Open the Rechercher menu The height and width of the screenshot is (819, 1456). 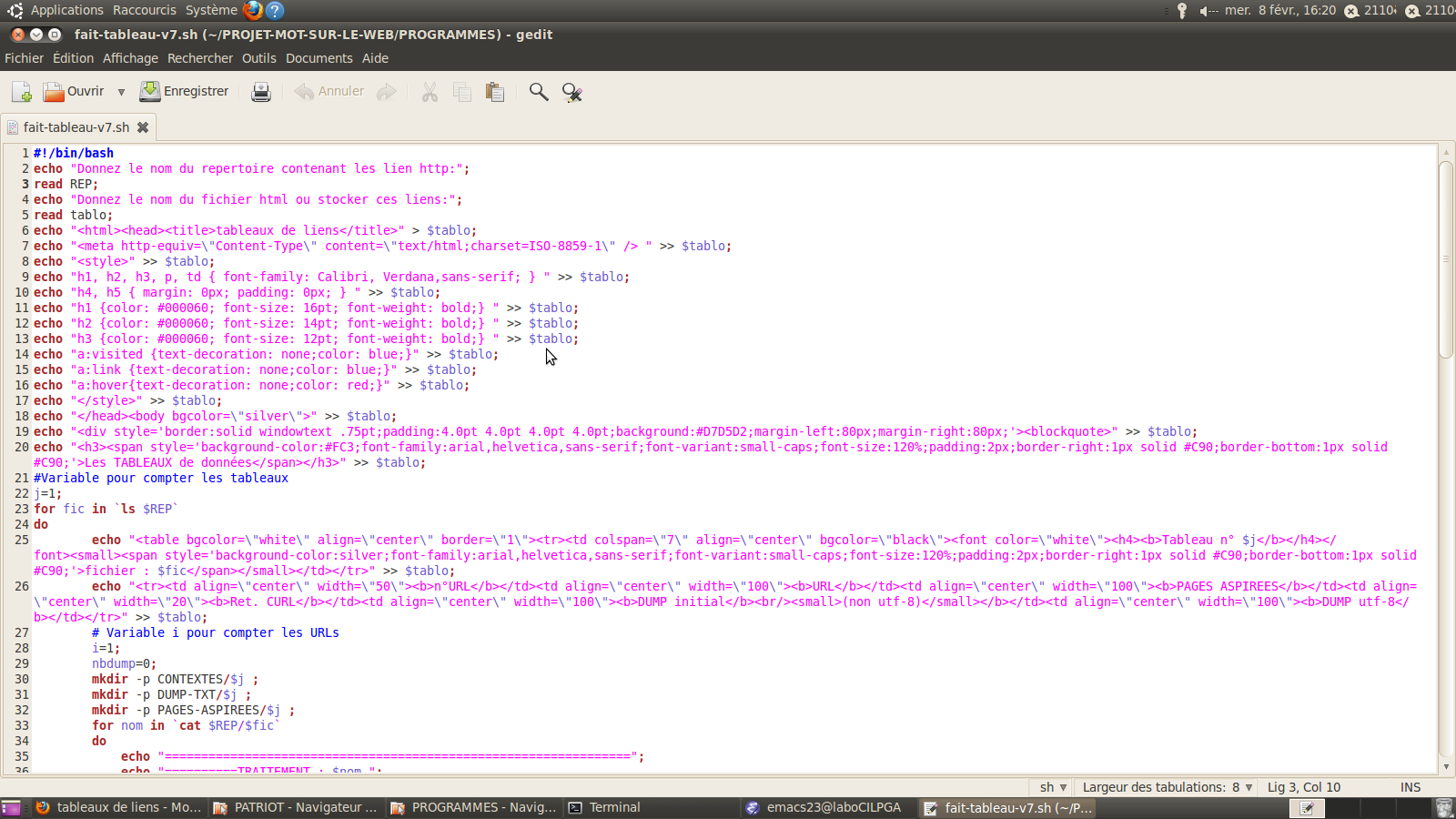coord(199,58)
